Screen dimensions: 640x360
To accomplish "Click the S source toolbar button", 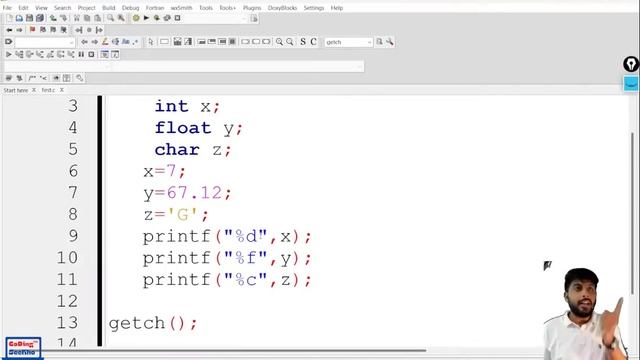I will click(x=303, y=42).
